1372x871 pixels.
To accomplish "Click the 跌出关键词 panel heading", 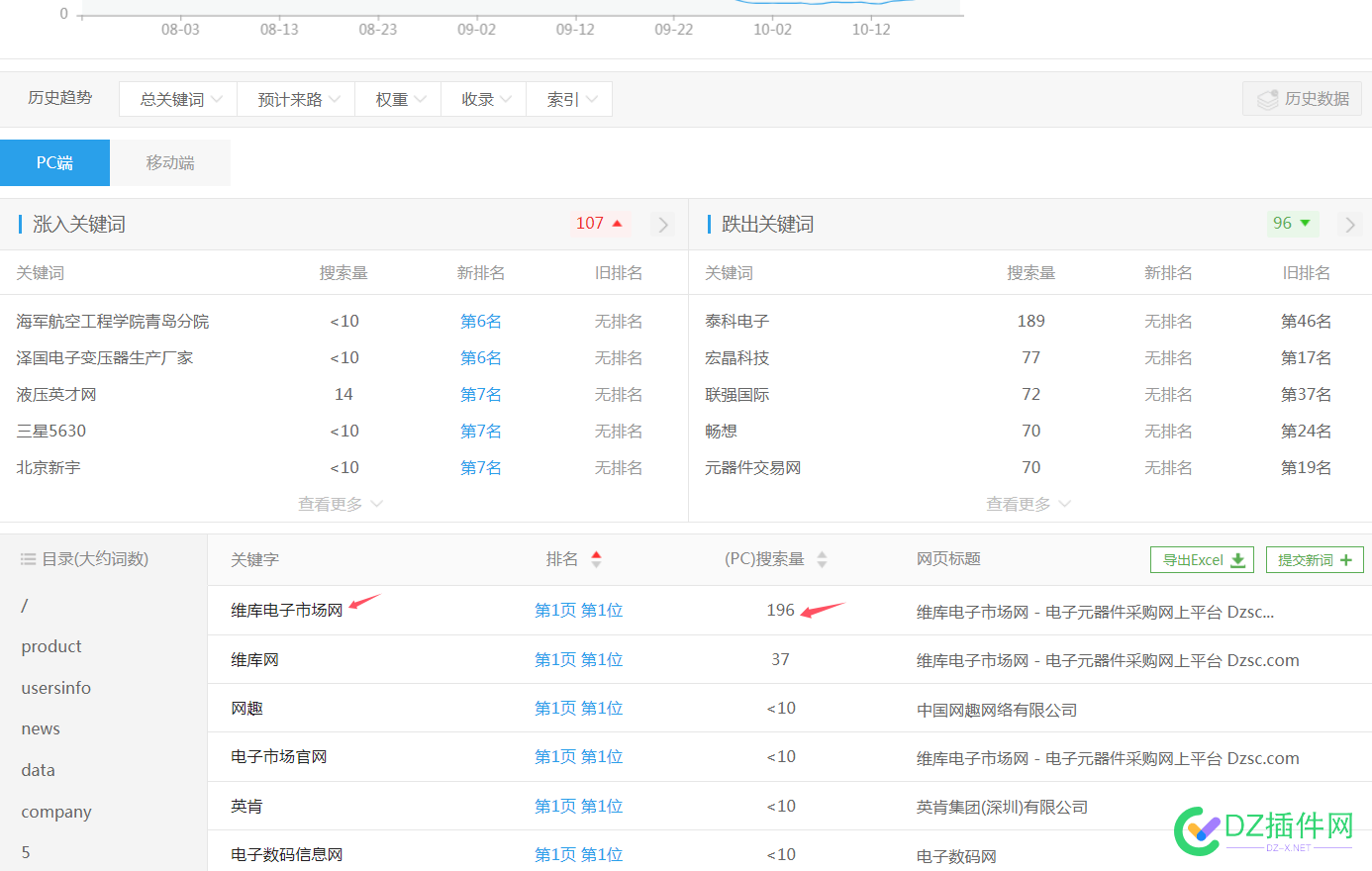I will click(x=767, y=225).
